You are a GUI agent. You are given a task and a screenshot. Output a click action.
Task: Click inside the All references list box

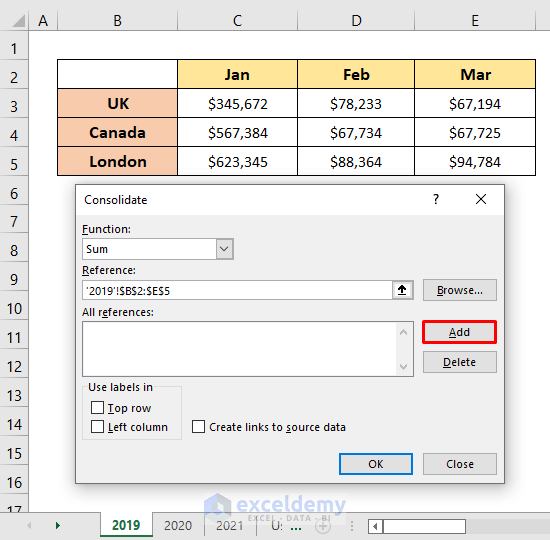[239, 349]
